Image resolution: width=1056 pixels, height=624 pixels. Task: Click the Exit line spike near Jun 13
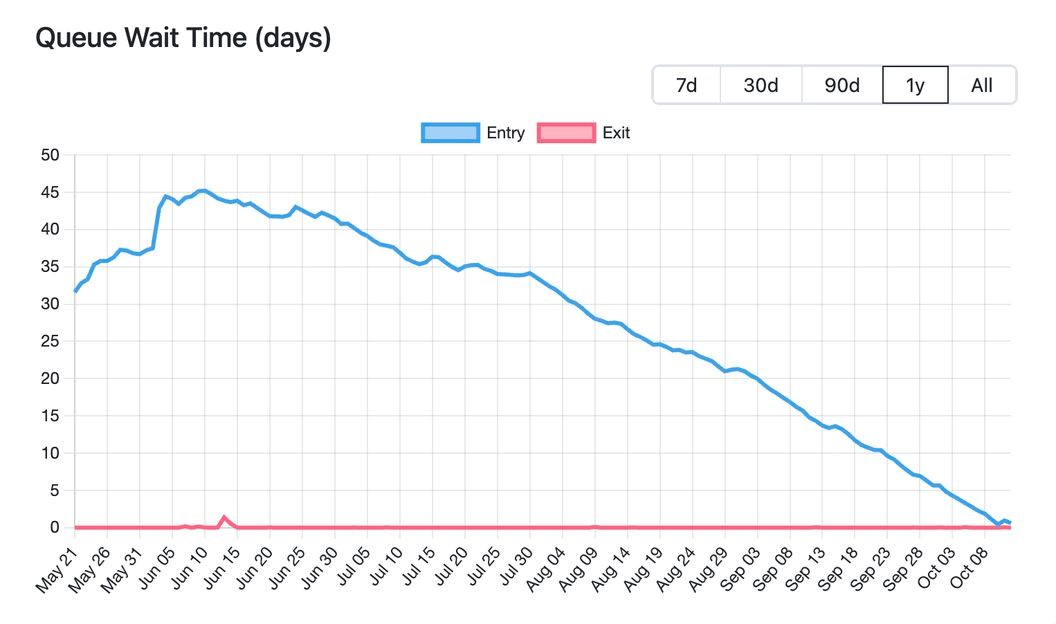[x=224, y=517]
